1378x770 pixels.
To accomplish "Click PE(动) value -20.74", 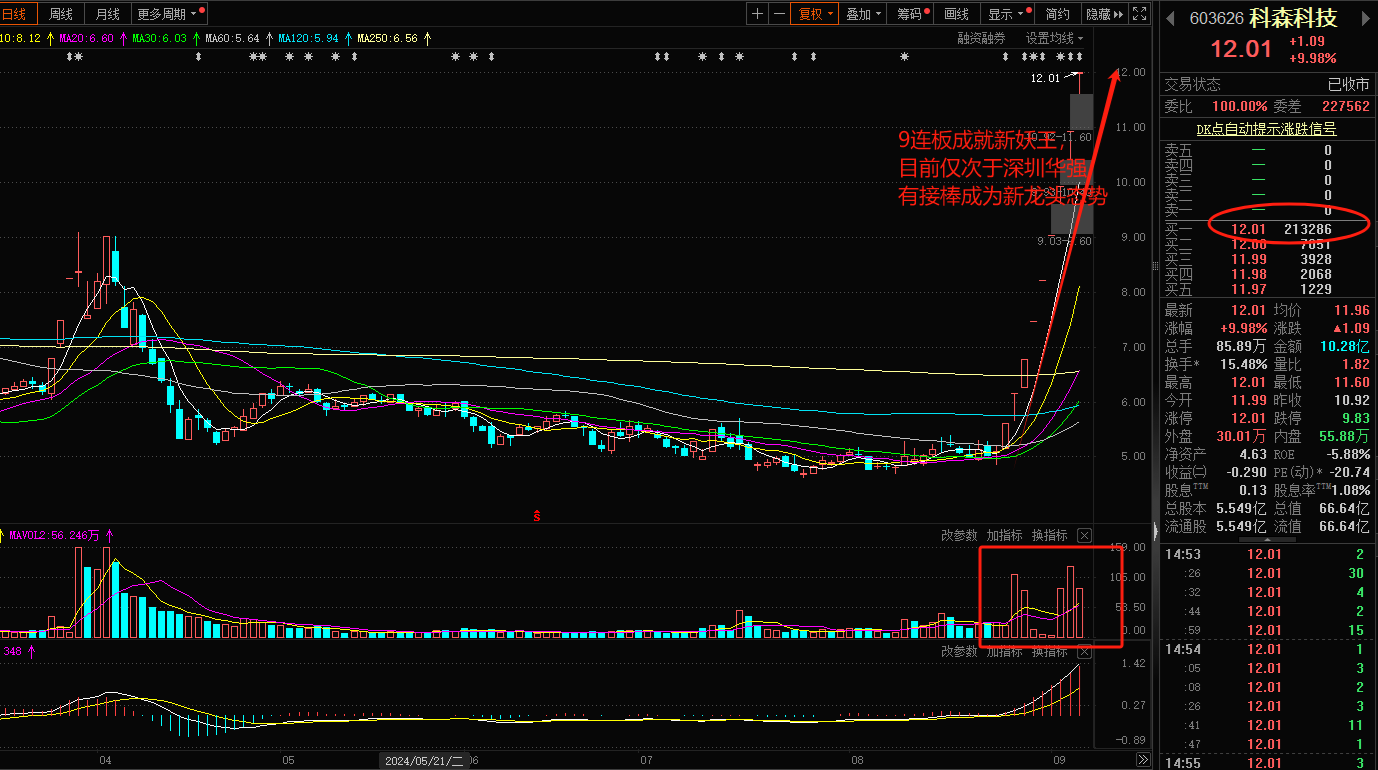I will [1347, 472].
